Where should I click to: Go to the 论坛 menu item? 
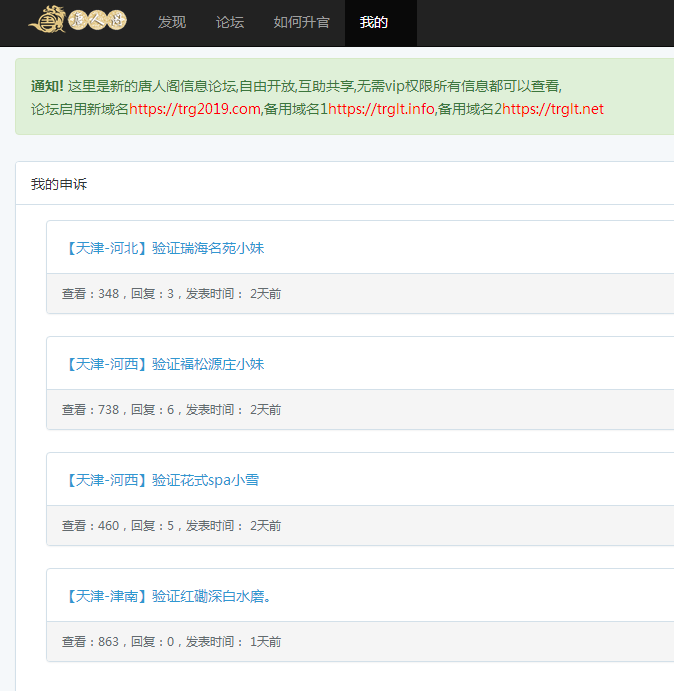[230, 22]
